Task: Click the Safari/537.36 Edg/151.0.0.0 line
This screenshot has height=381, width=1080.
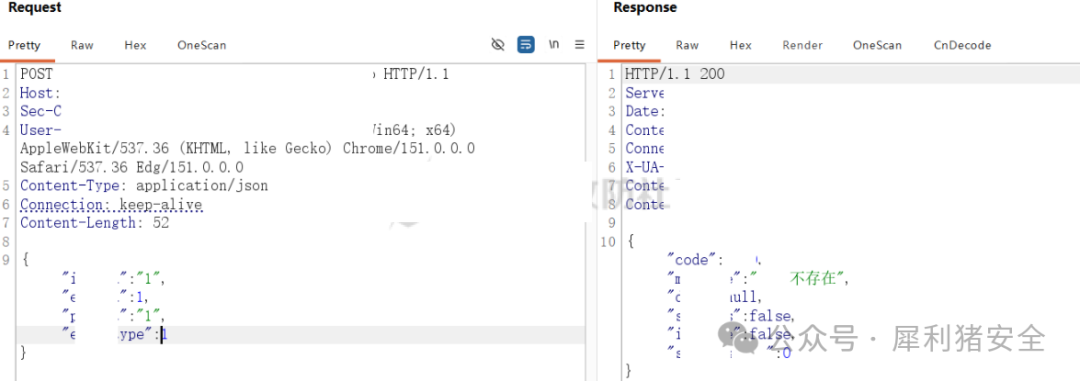Action: point(132,167)
